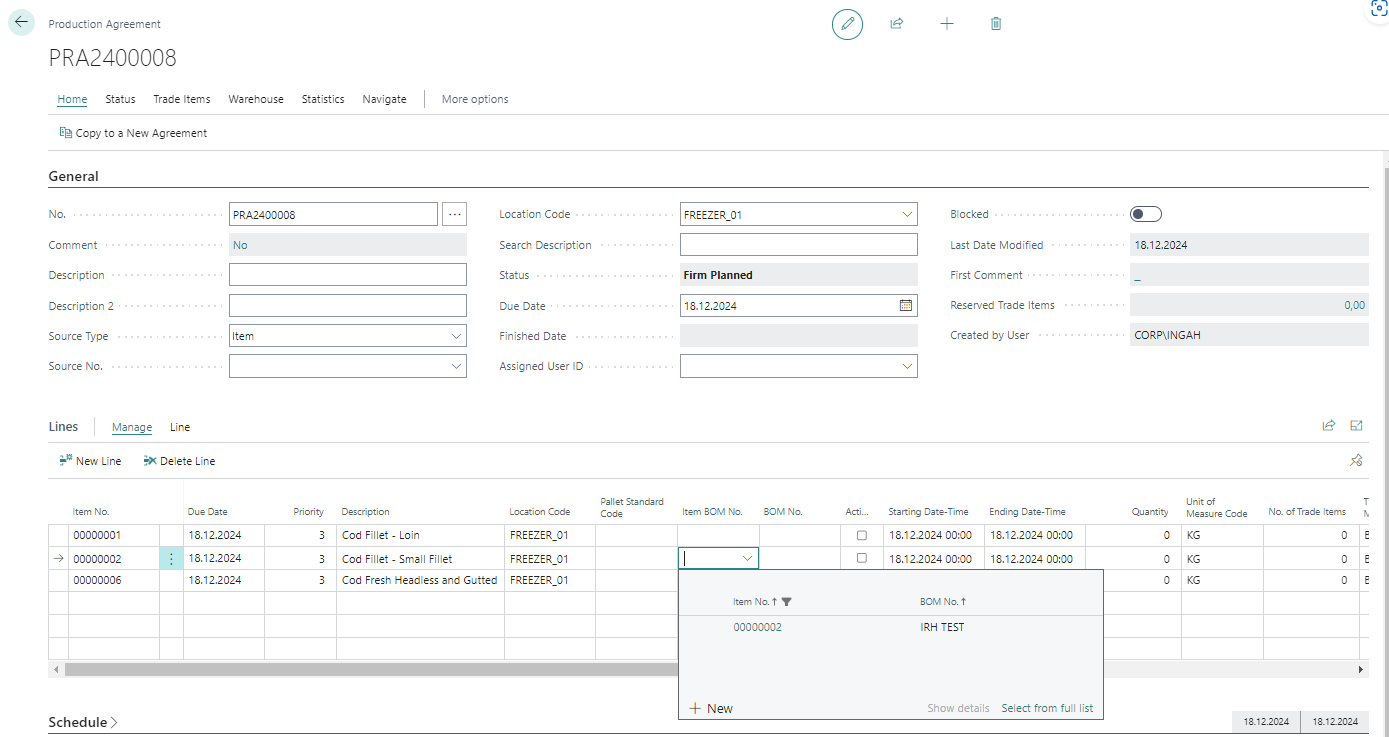Image resolution: width=1389 pixels, height=737 pixels.
Task: Open the Trade Items menu tab
Action: tap(181, 99)
